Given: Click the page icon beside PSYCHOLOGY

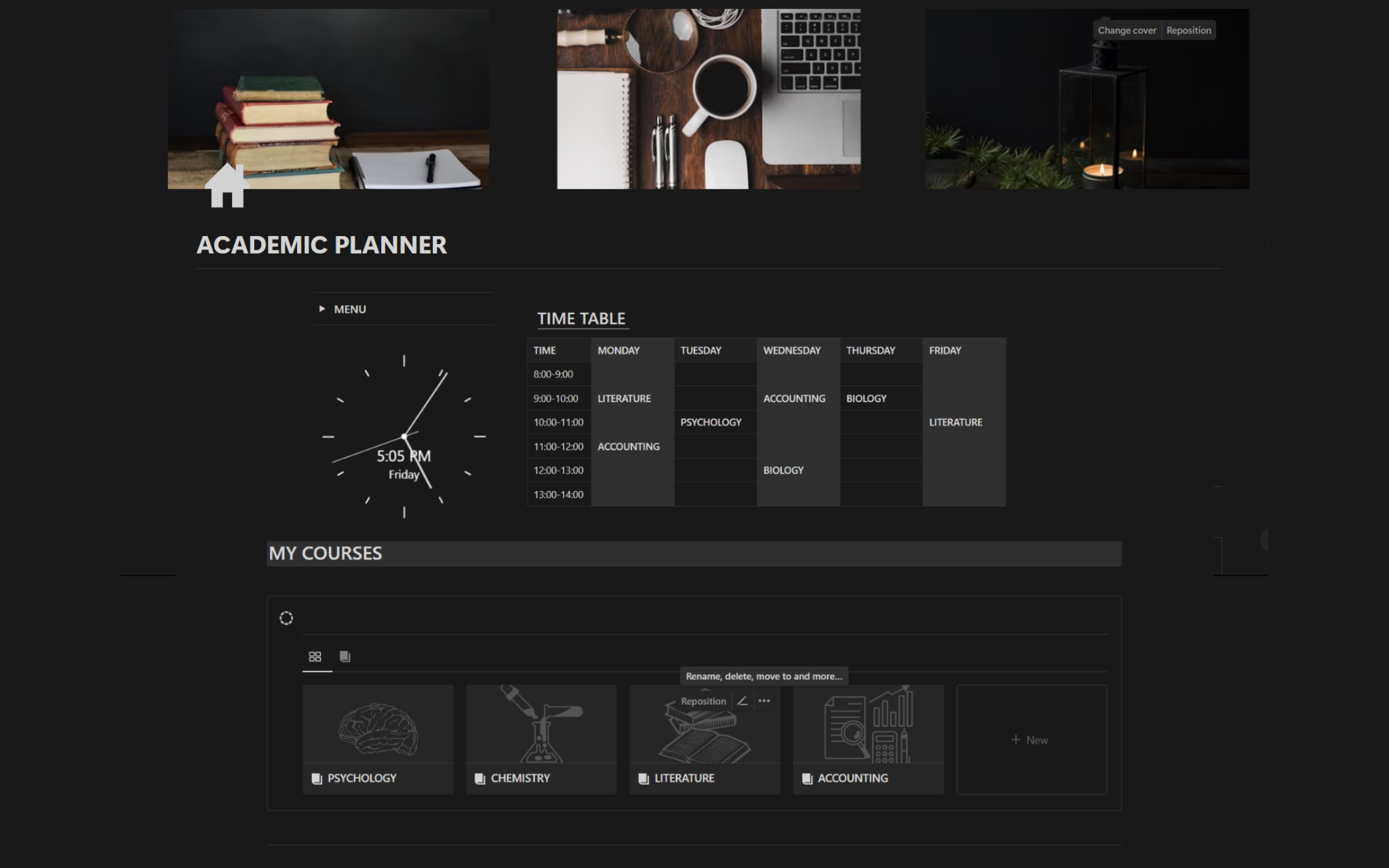Looking at the screenshot, I should pos(316,778).
